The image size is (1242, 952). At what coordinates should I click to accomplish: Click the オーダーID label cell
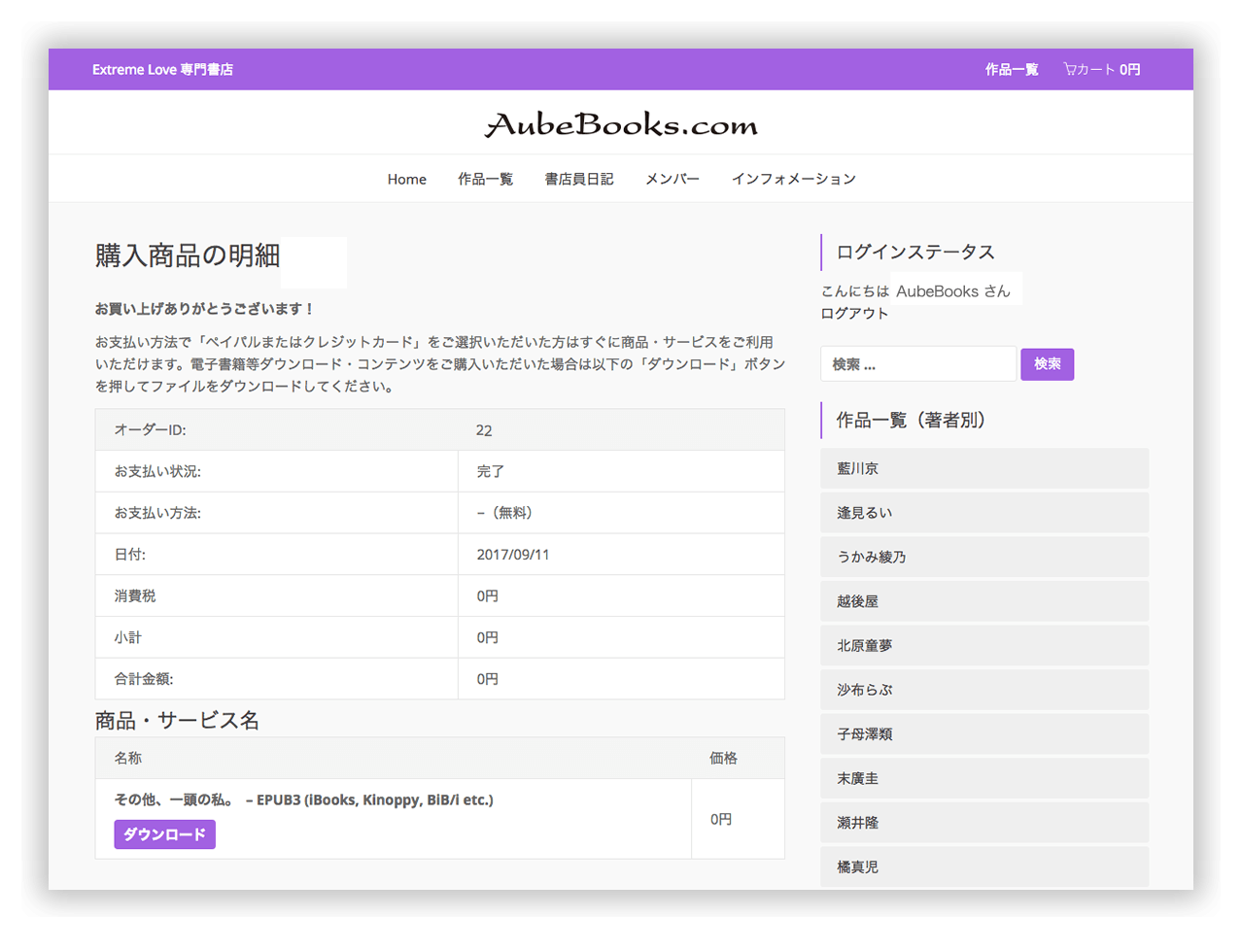pos(151,429)
